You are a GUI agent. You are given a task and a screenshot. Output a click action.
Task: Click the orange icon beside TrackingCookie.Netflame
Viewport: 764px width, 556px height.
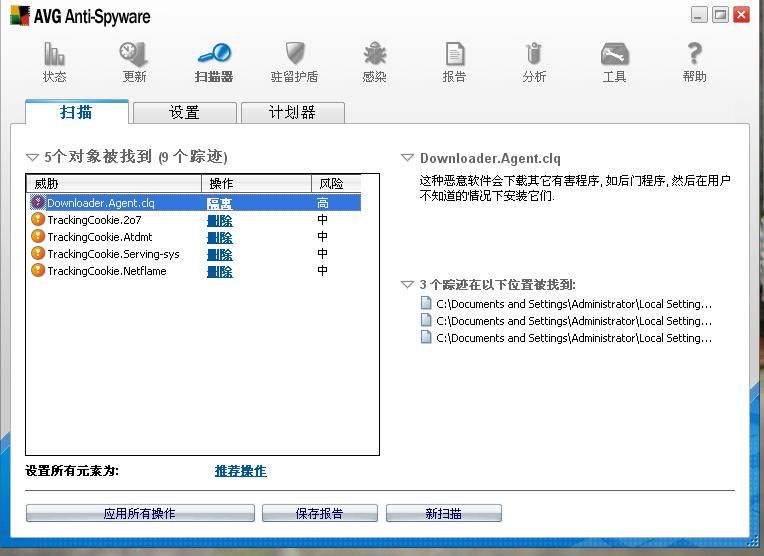pos(38,270)
